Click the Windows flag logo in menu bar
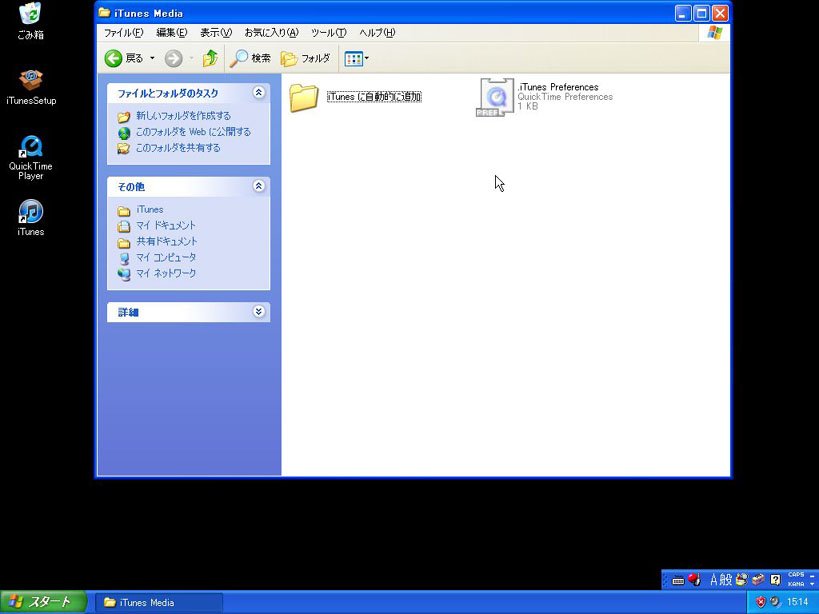 pos(715,32)
